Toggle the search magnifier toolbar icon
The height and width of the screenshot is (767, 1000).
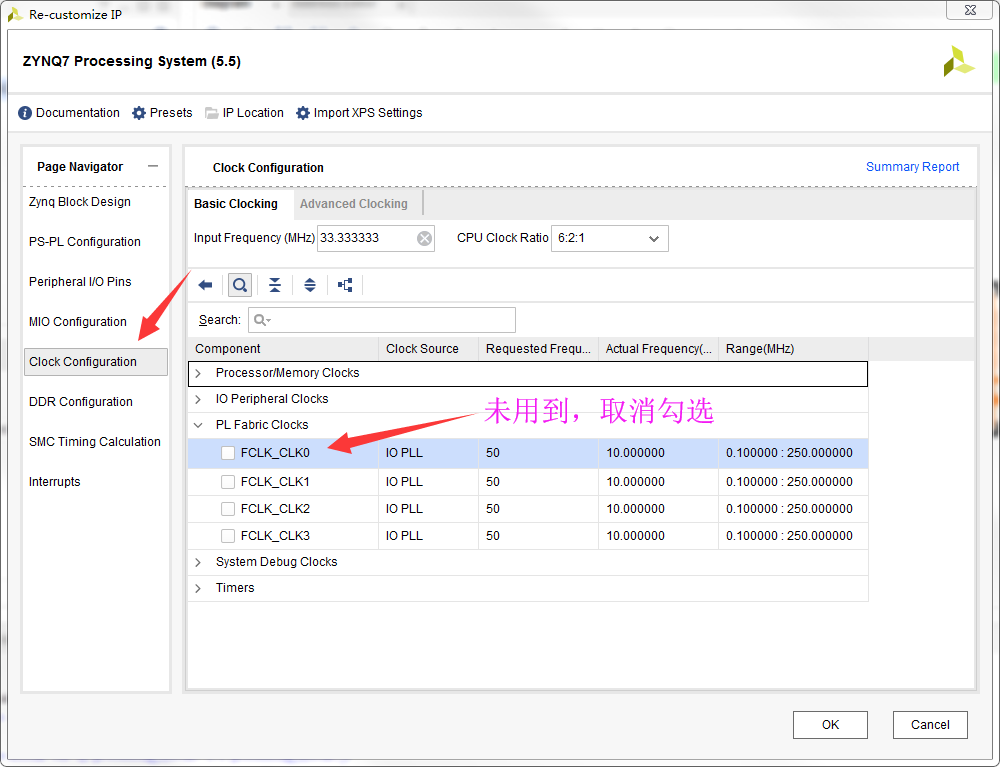click(x=240, y=285)
